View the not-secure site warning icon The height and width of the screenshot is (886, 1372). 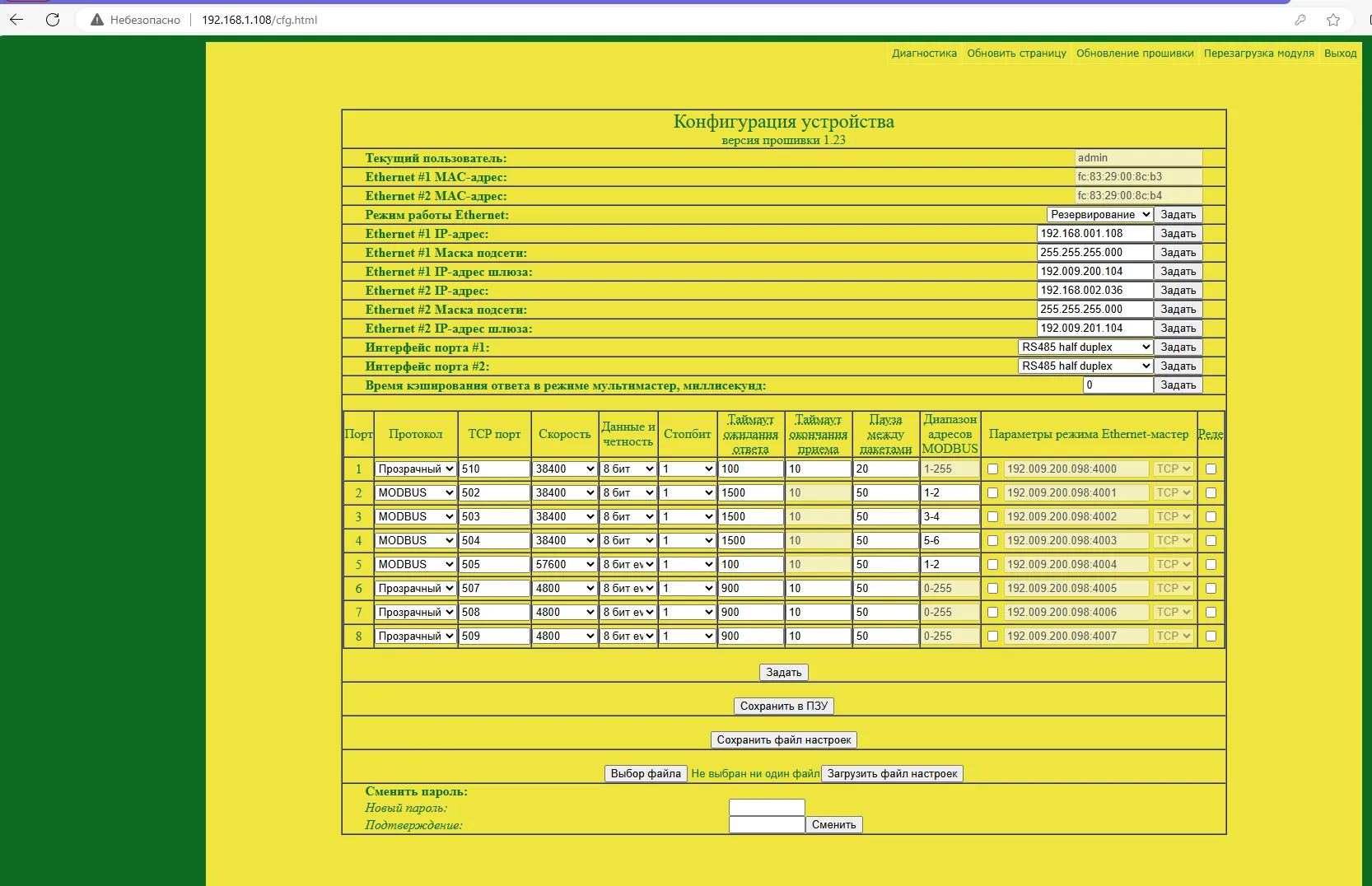click(x=97, y=20)
